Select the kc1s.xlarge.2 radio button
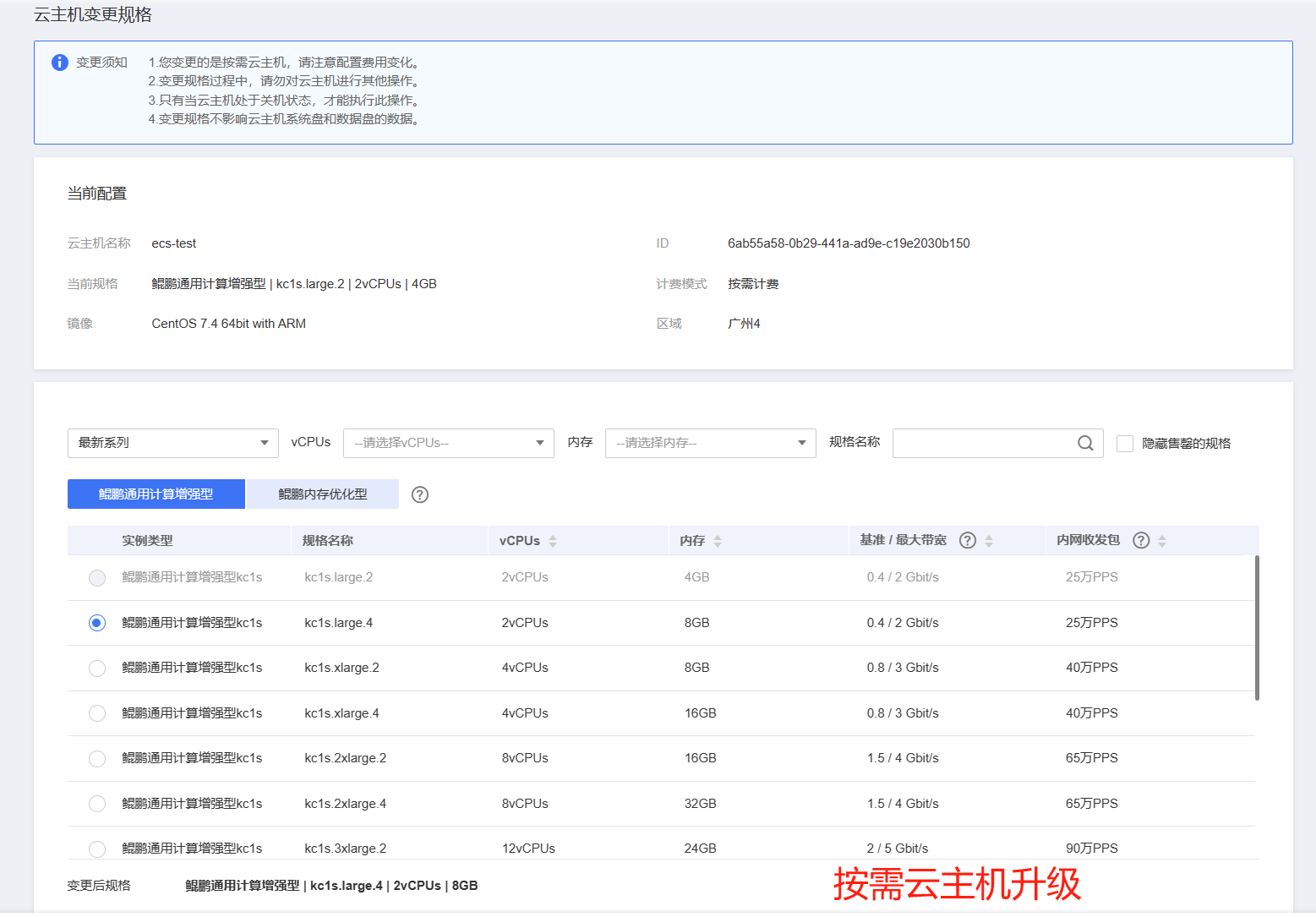Image resolution: width=1316 pixels, height=917 pixels. [97, 669]
